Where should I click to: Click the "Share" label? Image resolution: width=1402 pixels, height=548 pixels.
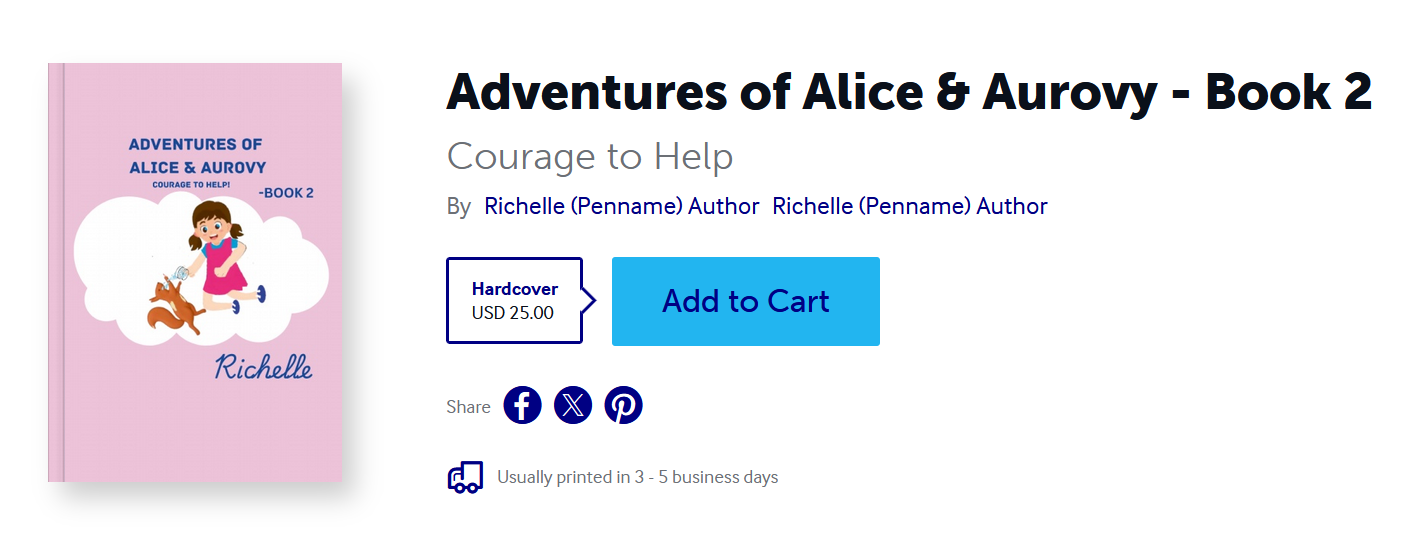point(468,407)
